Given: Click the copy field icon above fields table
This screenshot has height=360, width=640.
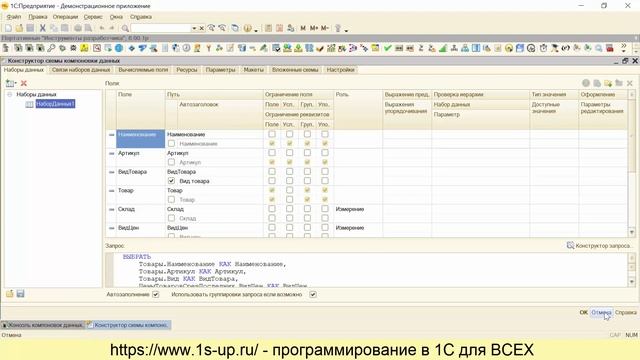Looking at the screenshot, I should 597,83.
